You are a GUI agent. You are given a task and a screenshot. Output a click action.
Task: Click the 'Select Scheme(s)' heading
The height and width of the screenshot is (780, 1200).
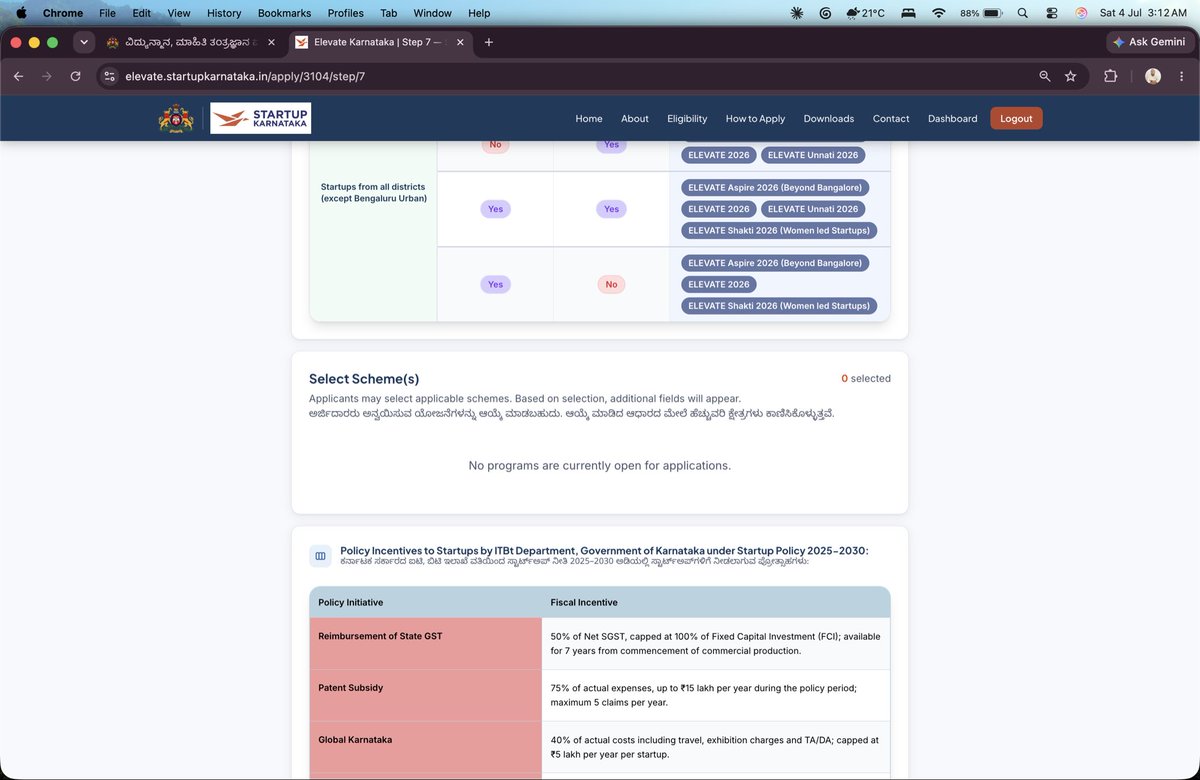(x=364, y=379)
